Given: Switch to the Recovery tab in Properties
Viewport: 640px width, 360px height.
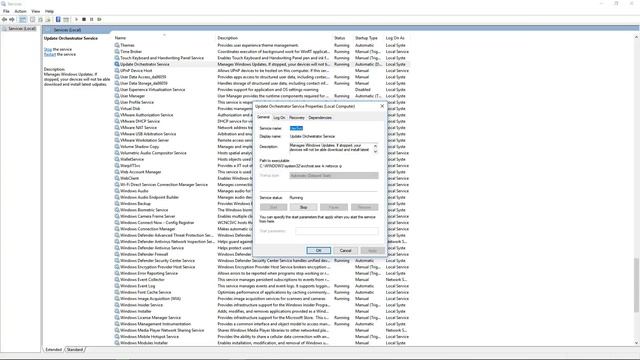Looking at the screenshot, I should (297, 118).
